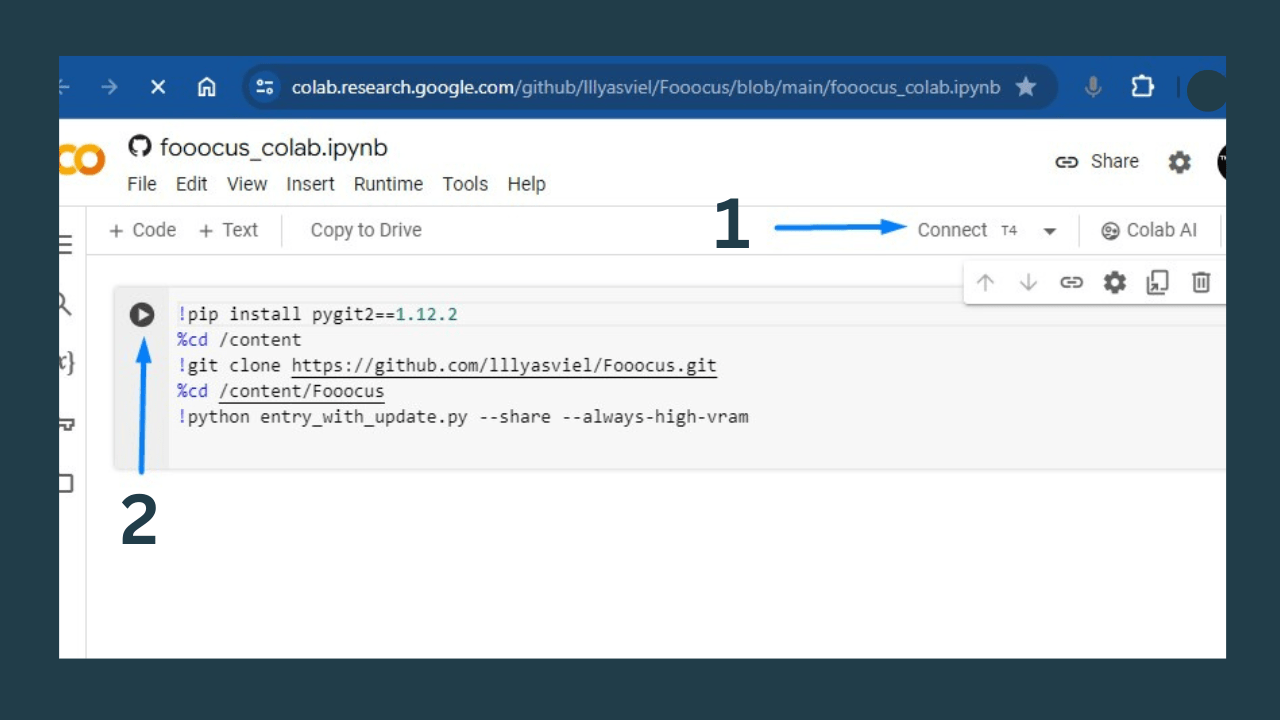The height and width of the screenshot is (720, 1280).
Task: Click the browser address bar URL
Action: pyautogui.click(x=646, y=87)
